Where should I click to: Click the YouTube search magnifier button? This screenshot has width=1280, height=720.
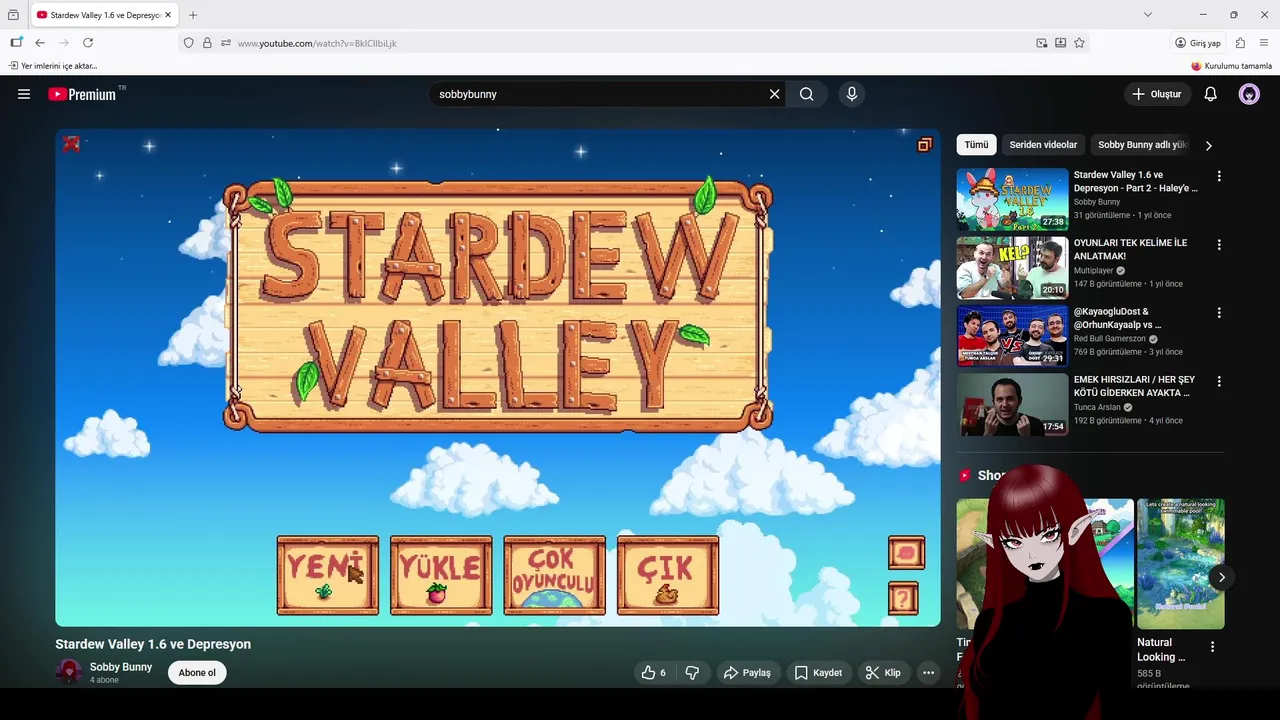pos(807,94)
